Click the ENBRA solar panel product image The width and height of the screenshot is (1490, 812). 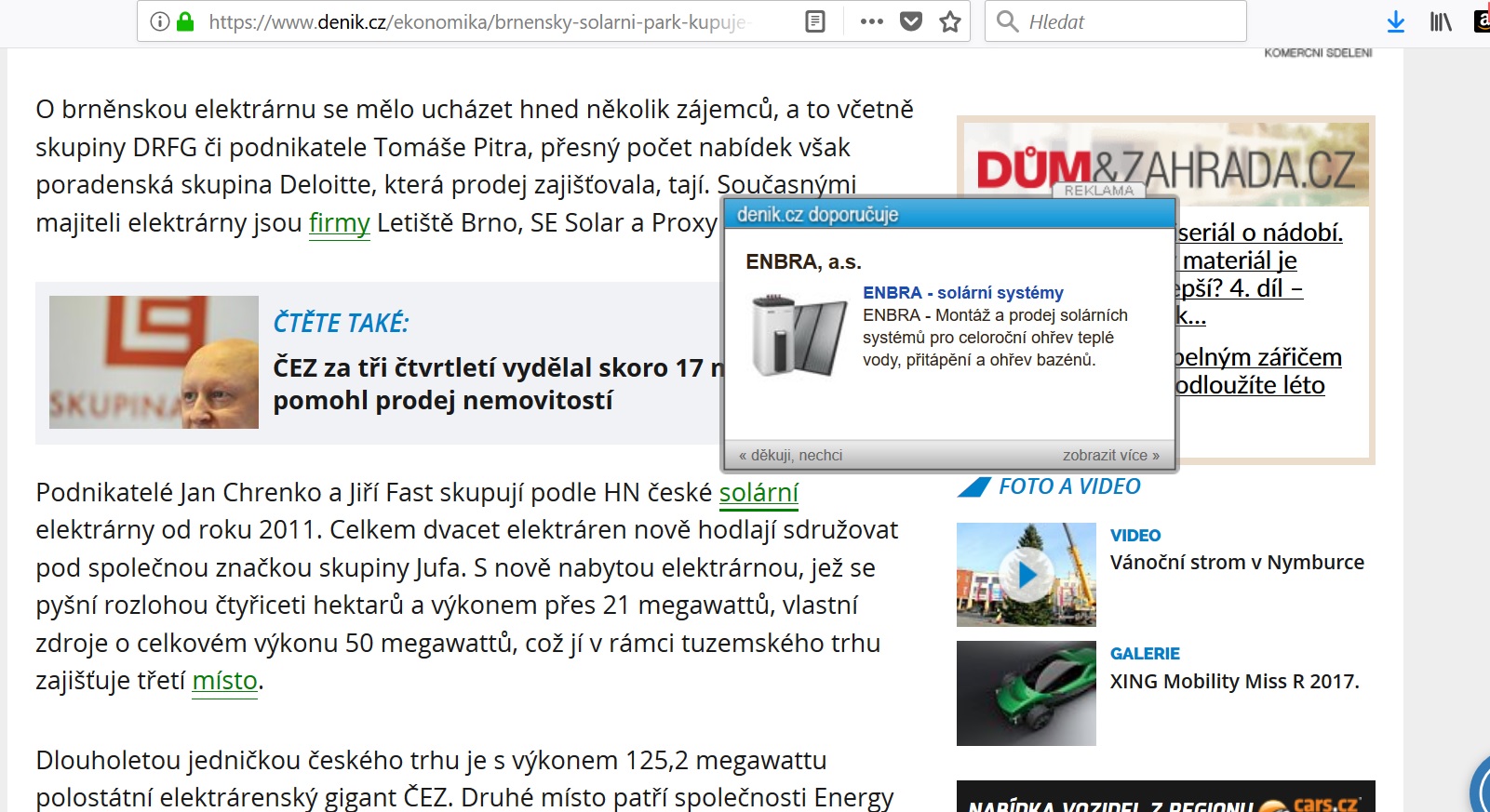(x=799, y=335)
